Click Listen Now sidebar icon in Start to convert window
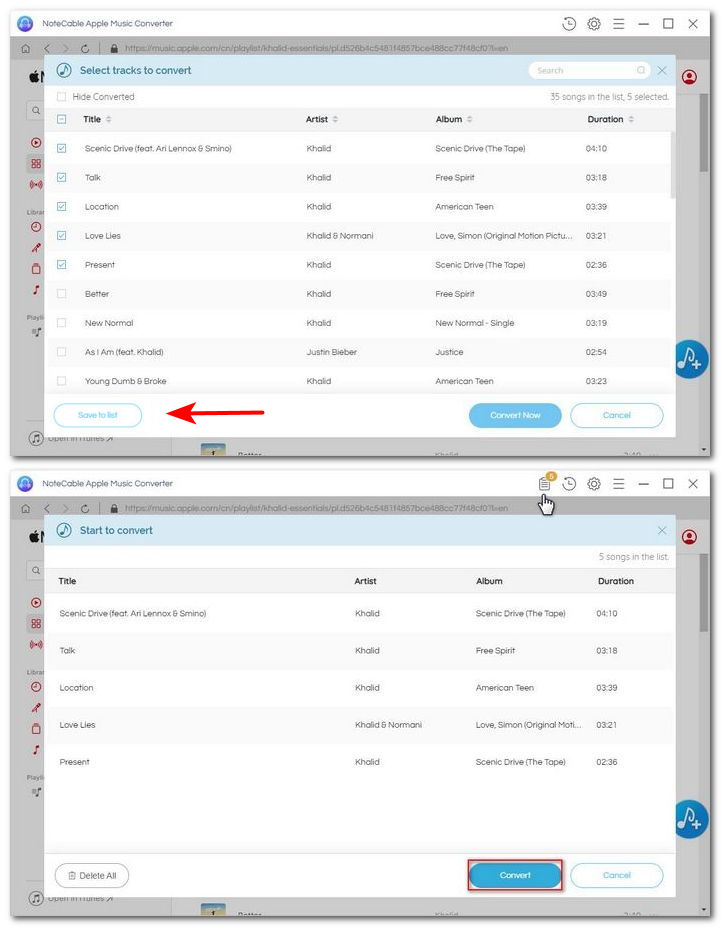Image resolution: width=721 pixels, height=927 pixels. click(36, 602)
